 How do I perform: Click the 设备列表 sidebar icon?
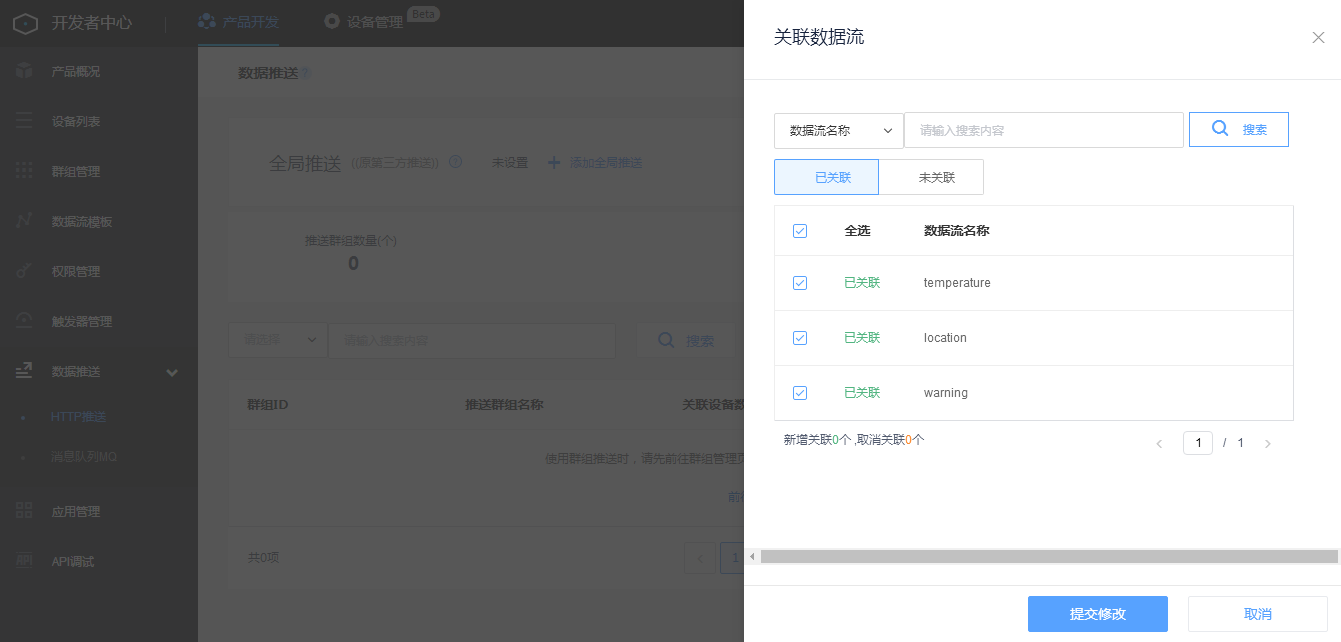[24, 121]
